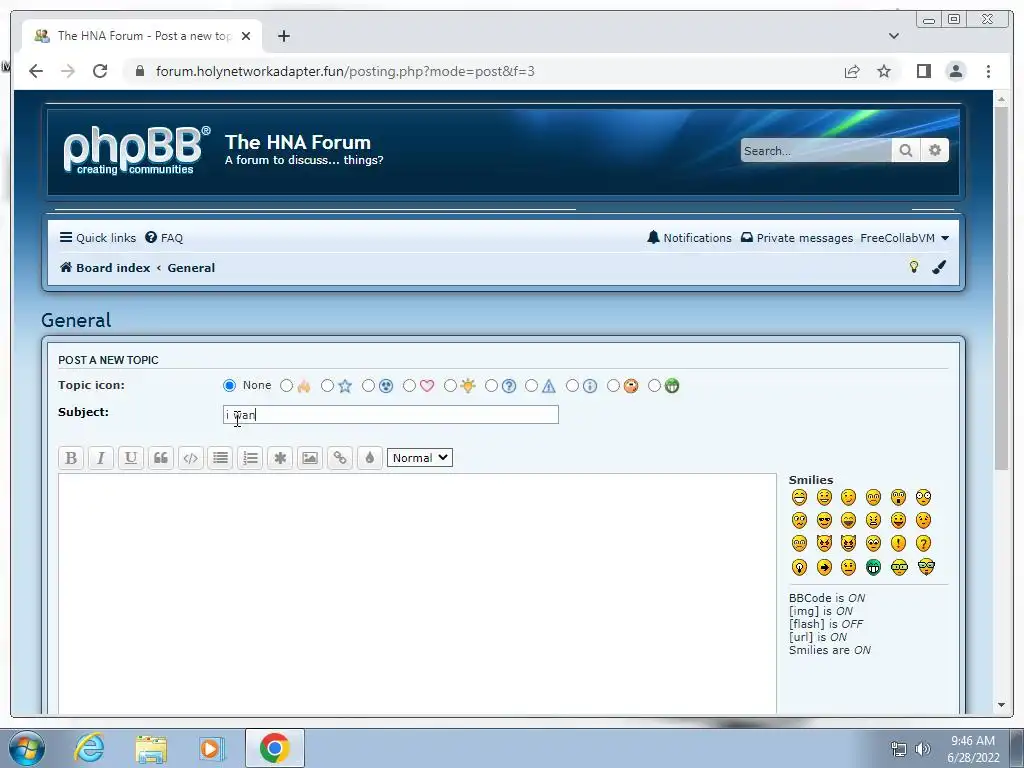Viewport: 1024px width, 768px height.
Task: Go back in browser history
Action: click(x=36, y=71)
